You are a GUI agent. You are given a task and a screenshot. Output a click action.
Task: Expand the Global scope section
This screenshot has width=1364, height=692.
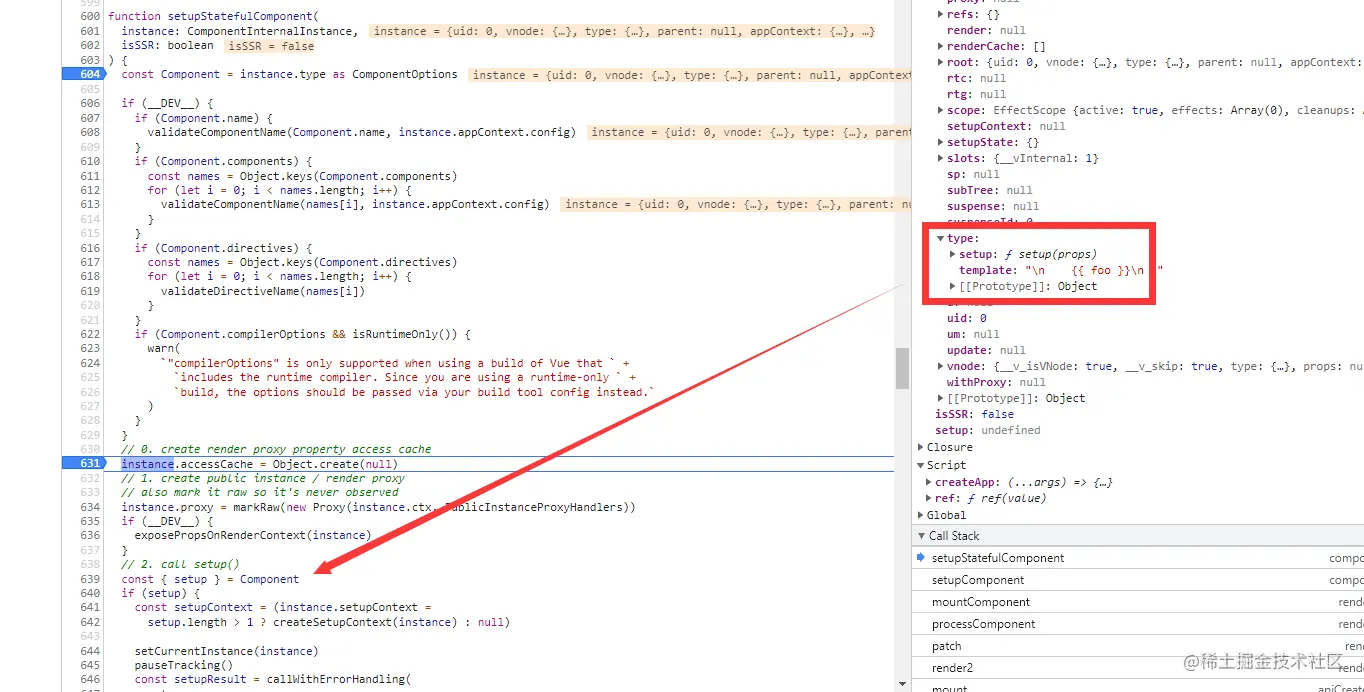tap(921, 515)
